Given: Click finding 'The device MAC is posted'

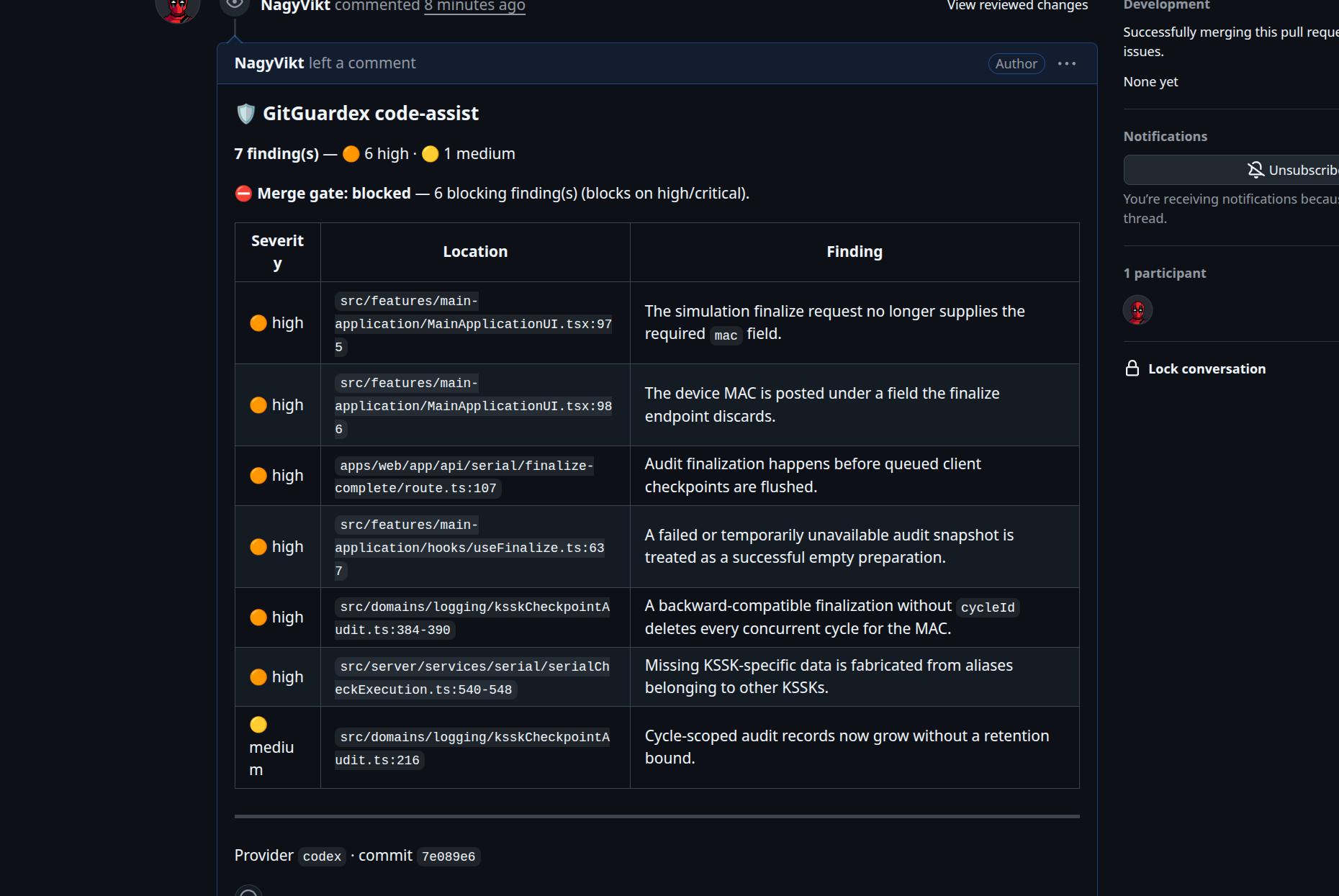Looking at the screenshot, I should [x=822, y=404].
